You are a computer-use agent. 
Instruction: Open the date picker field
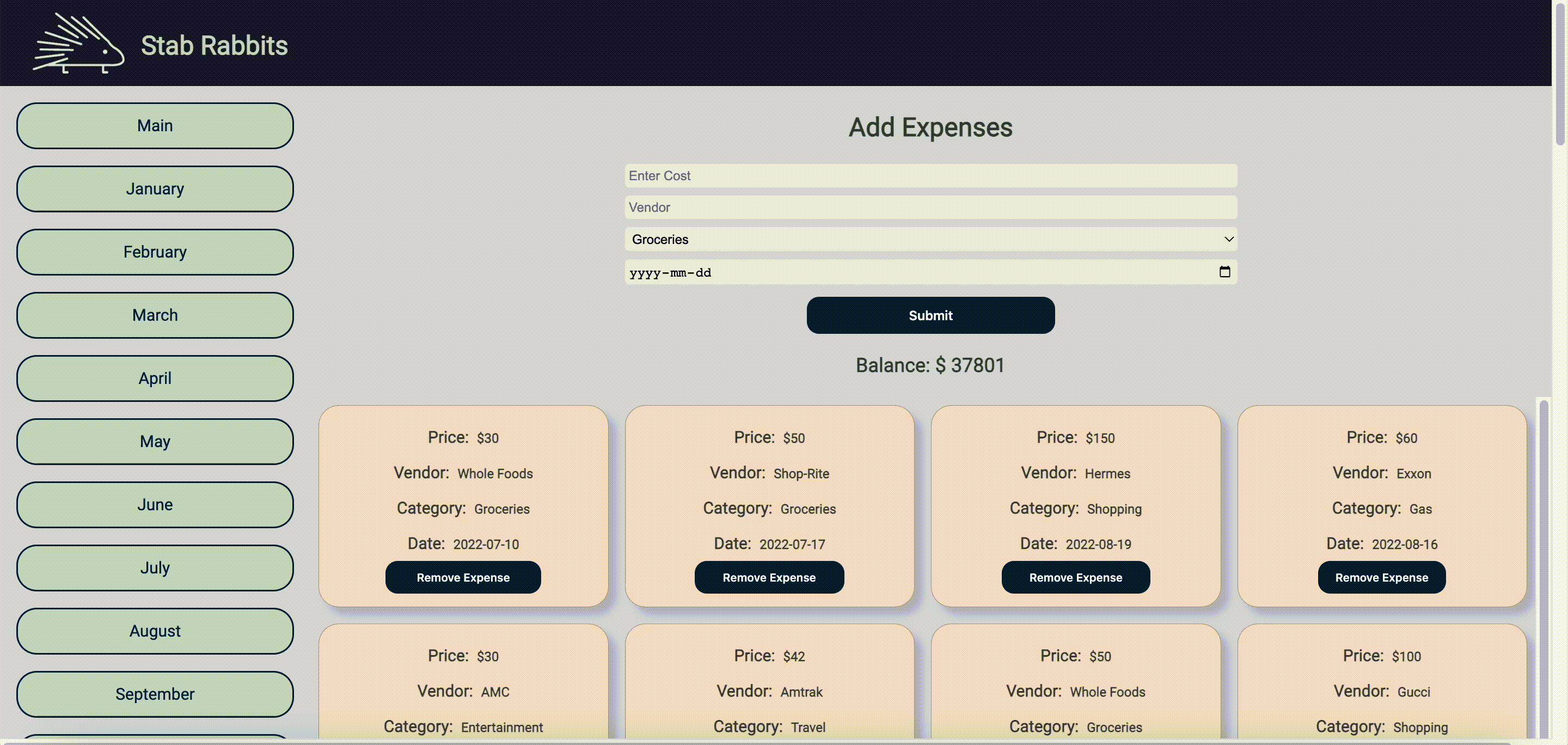(1224, 271)
